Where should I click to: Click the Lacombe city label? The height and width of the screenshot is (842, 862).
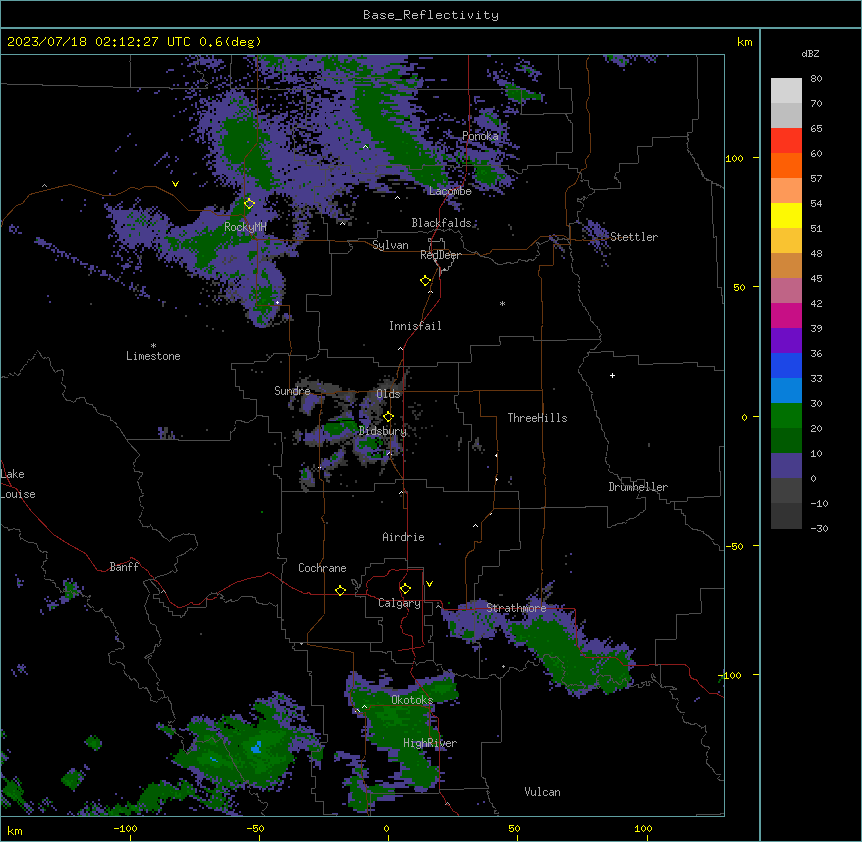tap(450, 191)
